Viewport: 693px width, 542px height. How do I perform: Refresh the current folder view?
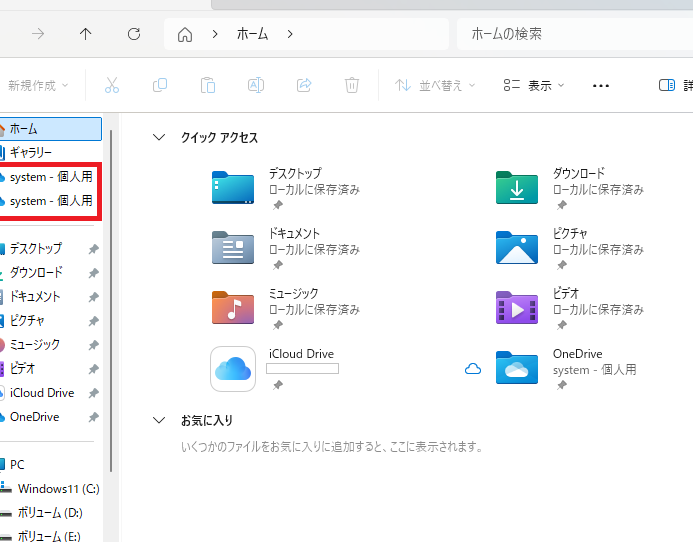134,34
